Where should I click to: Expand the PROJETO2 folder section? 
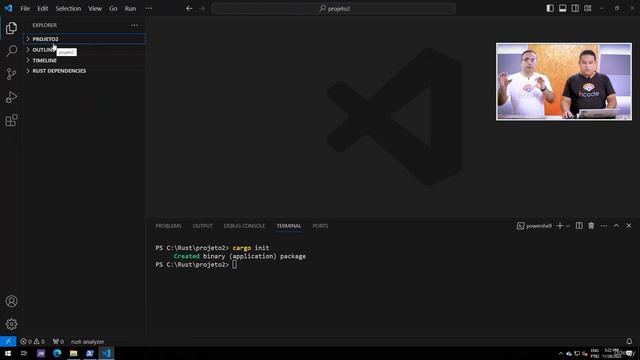[84, 39]
